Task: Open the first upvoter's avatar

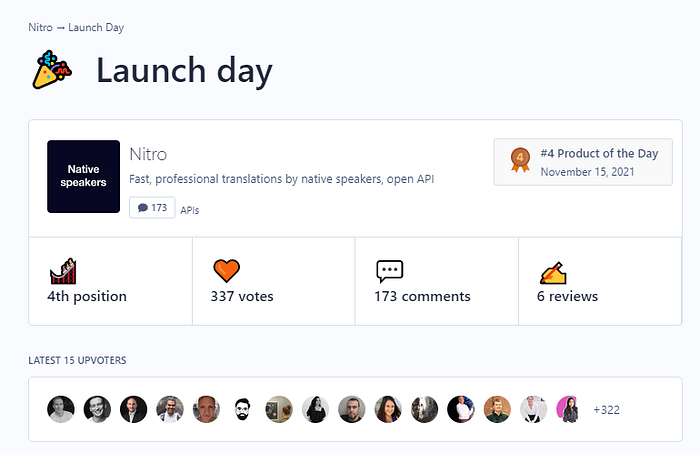Action: coord(61,409)
